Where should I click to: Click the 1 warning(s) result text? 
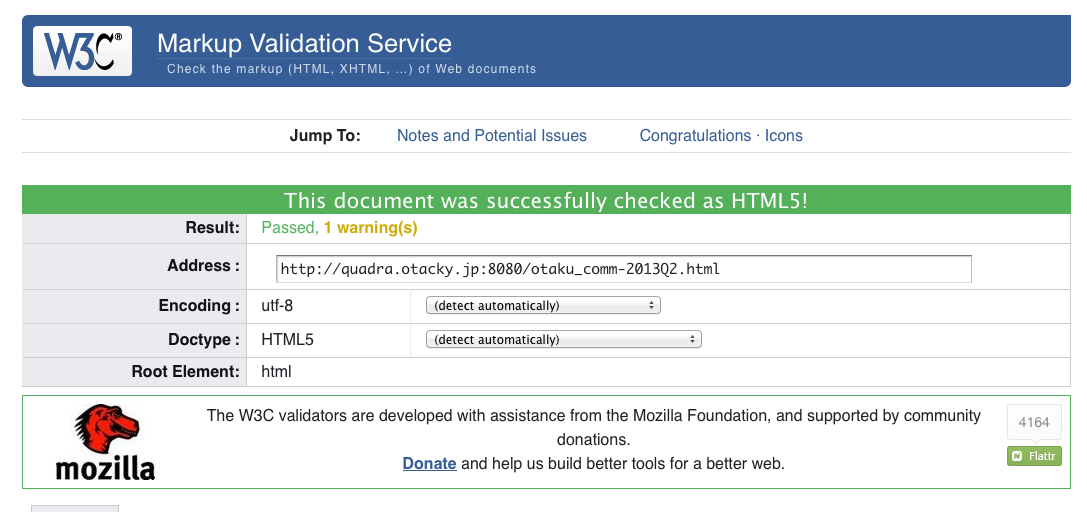370,227
